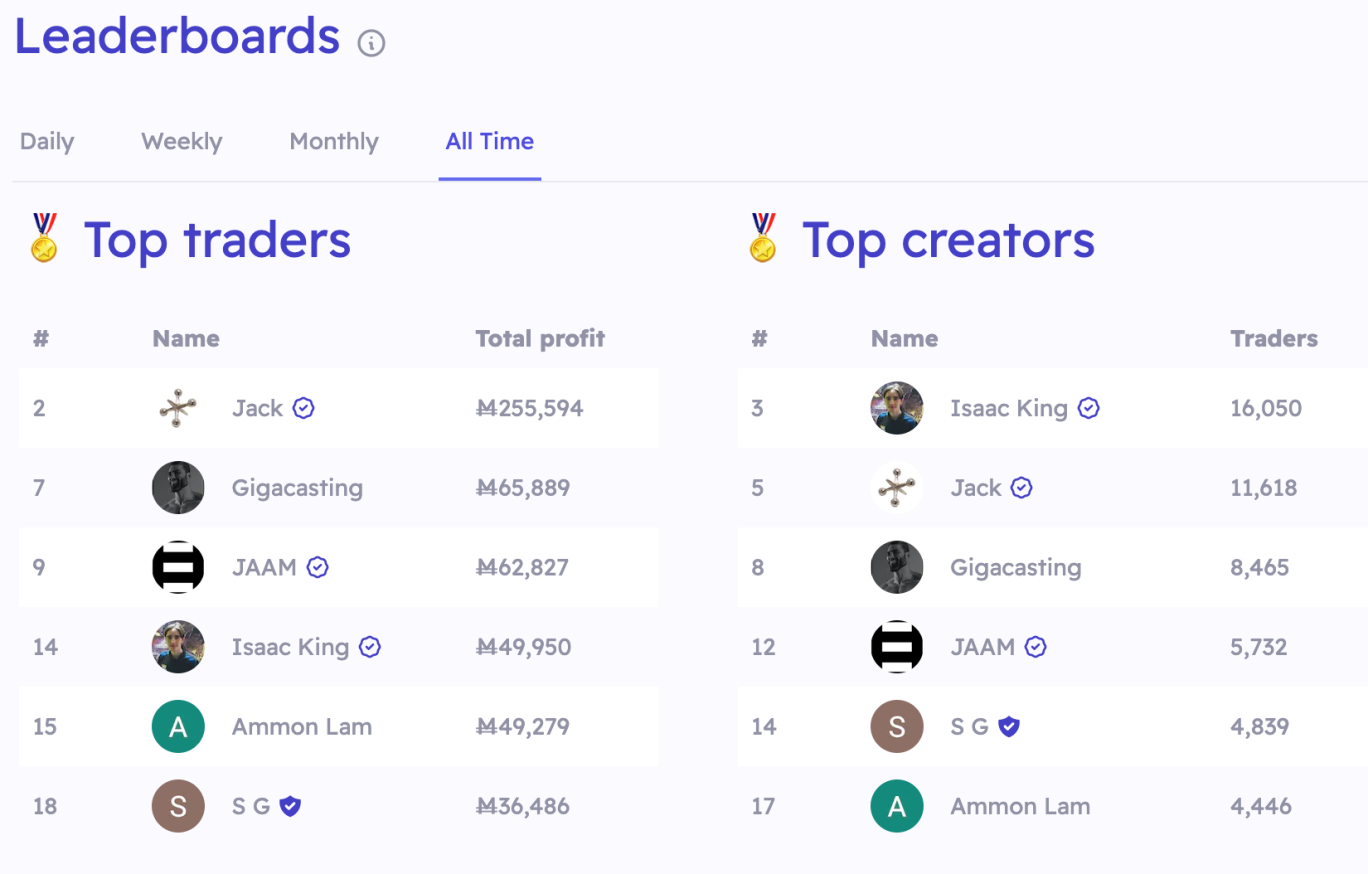Click the verified badge next to Jack in Top traders
Screen dimensions: 1368x874
coord(304,408)
